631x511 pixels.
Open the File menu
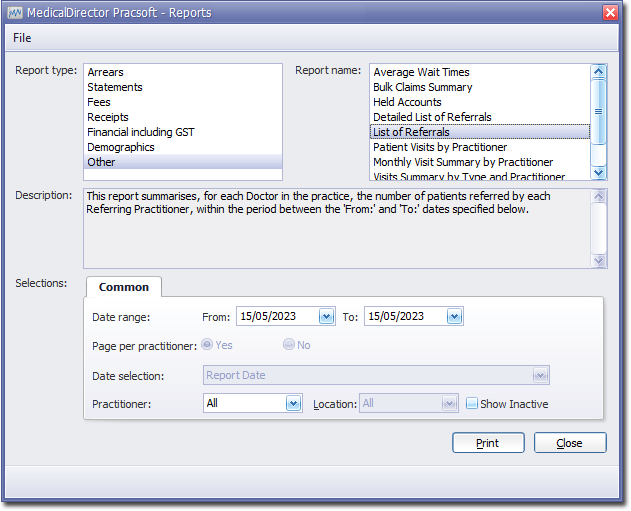(22, 38)
